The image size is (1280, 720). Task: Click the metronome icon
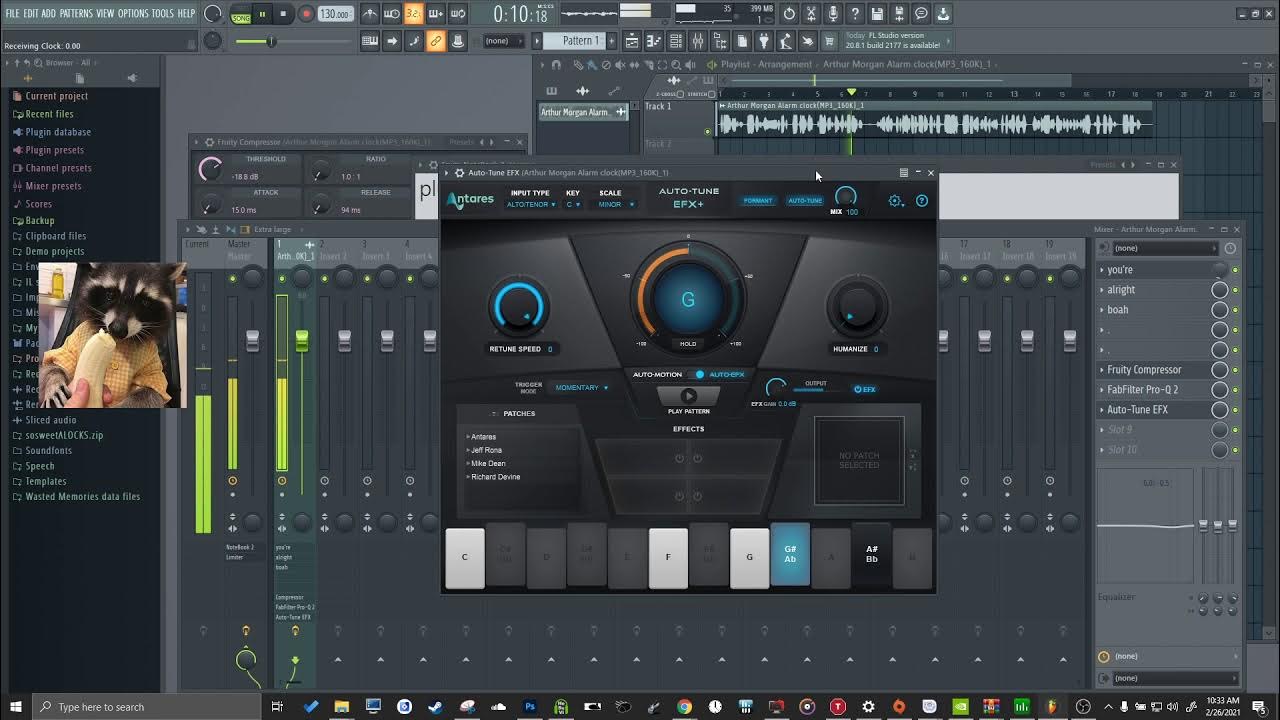coord(370,14)
